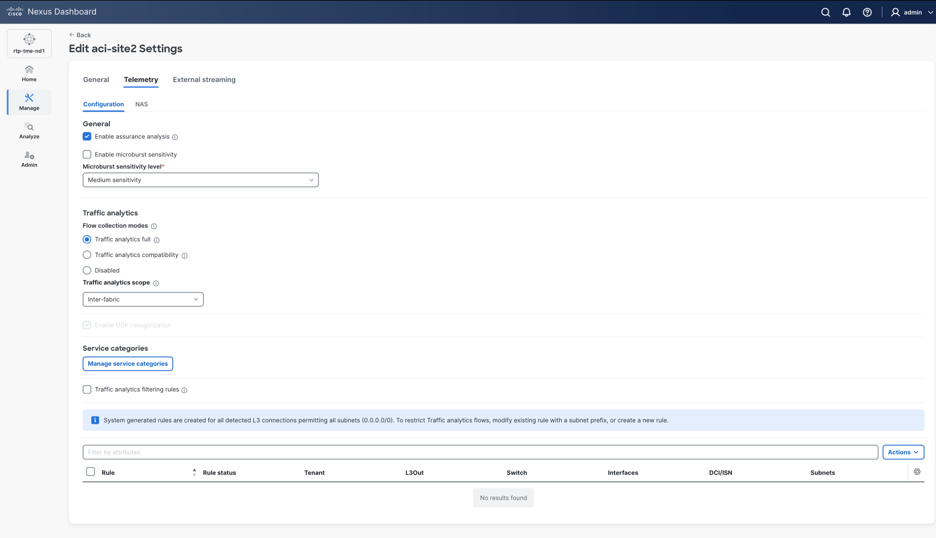This screenshot has width=936, height=538.
Task: Select Traffic analytics compatibility radio
Action: 87,254
